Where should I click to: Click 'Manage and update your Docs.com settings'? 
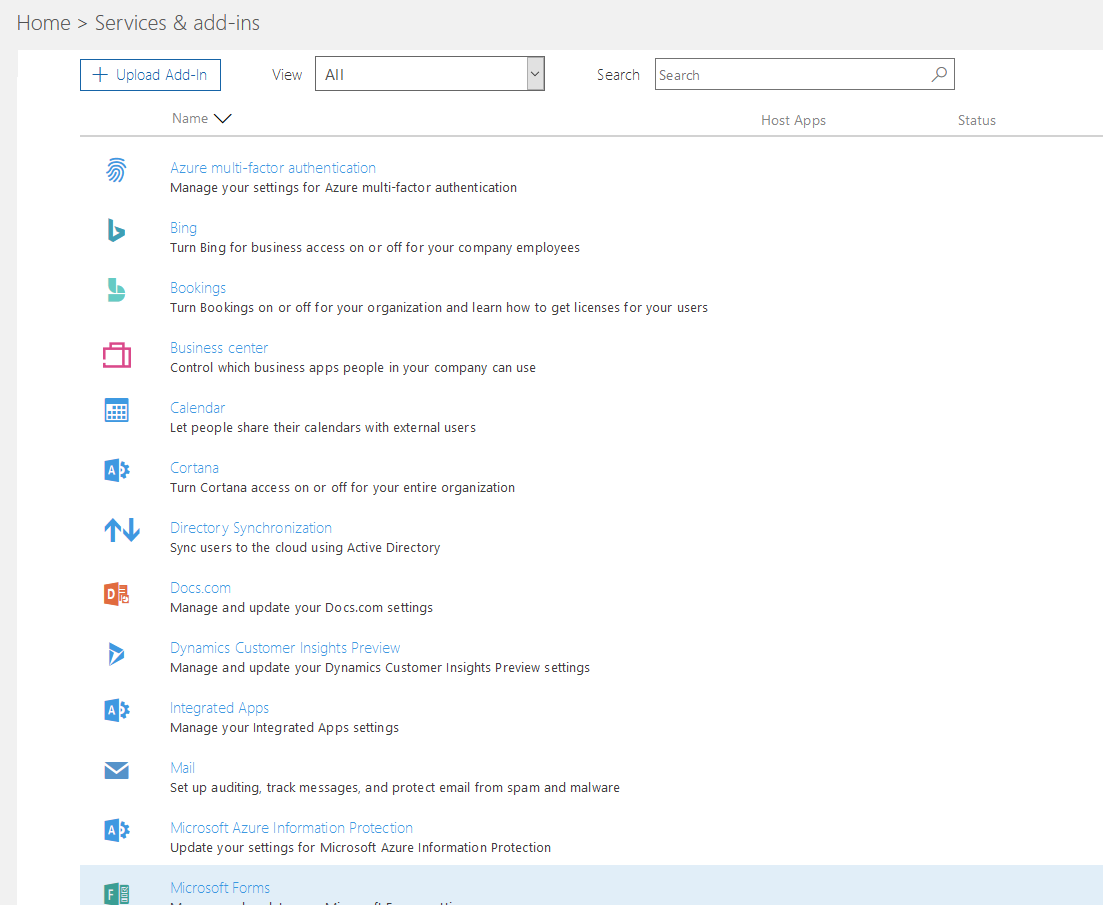coord(302,608)
